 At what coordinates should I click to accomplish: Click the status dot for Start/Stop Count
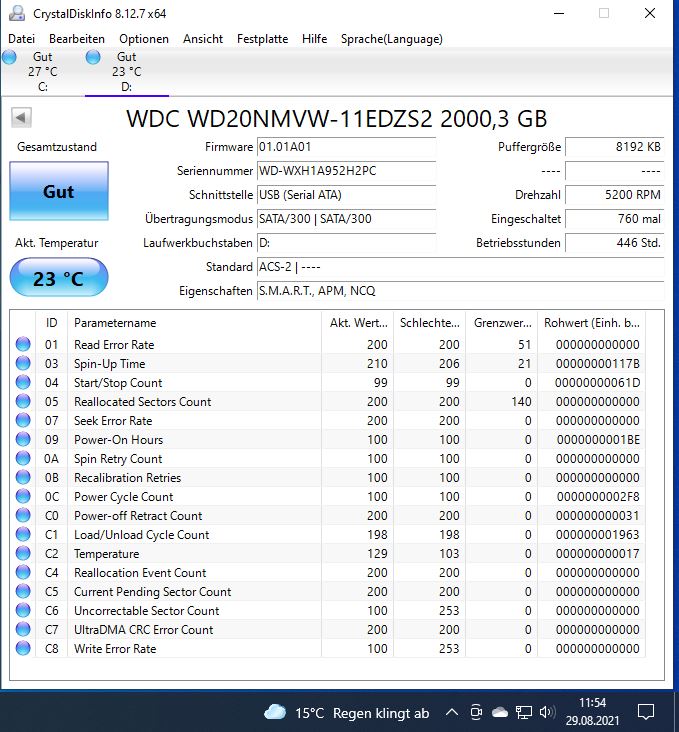coord(23,382)
